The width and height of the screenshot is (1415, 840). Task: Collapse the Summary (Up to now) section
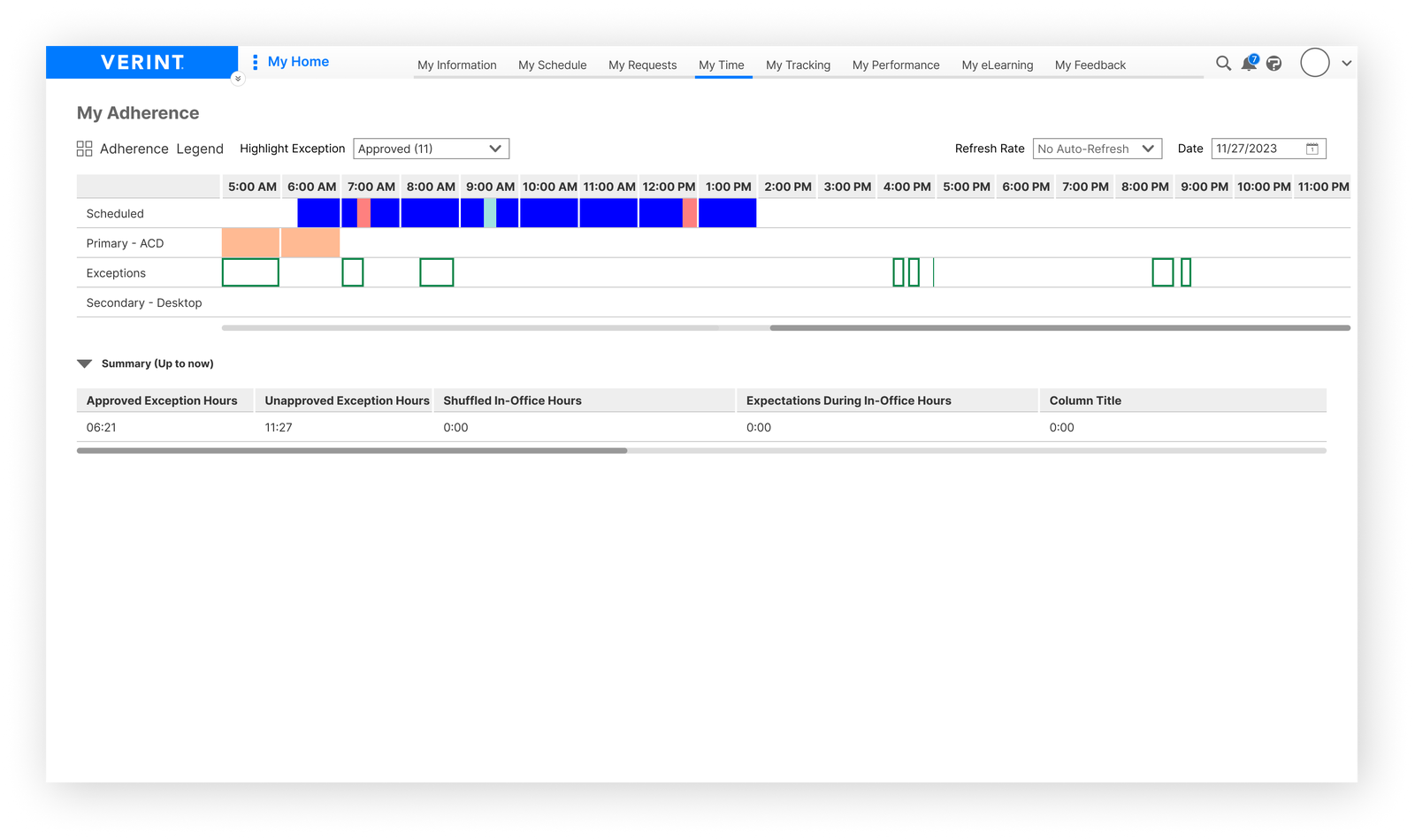click(85, 363)
